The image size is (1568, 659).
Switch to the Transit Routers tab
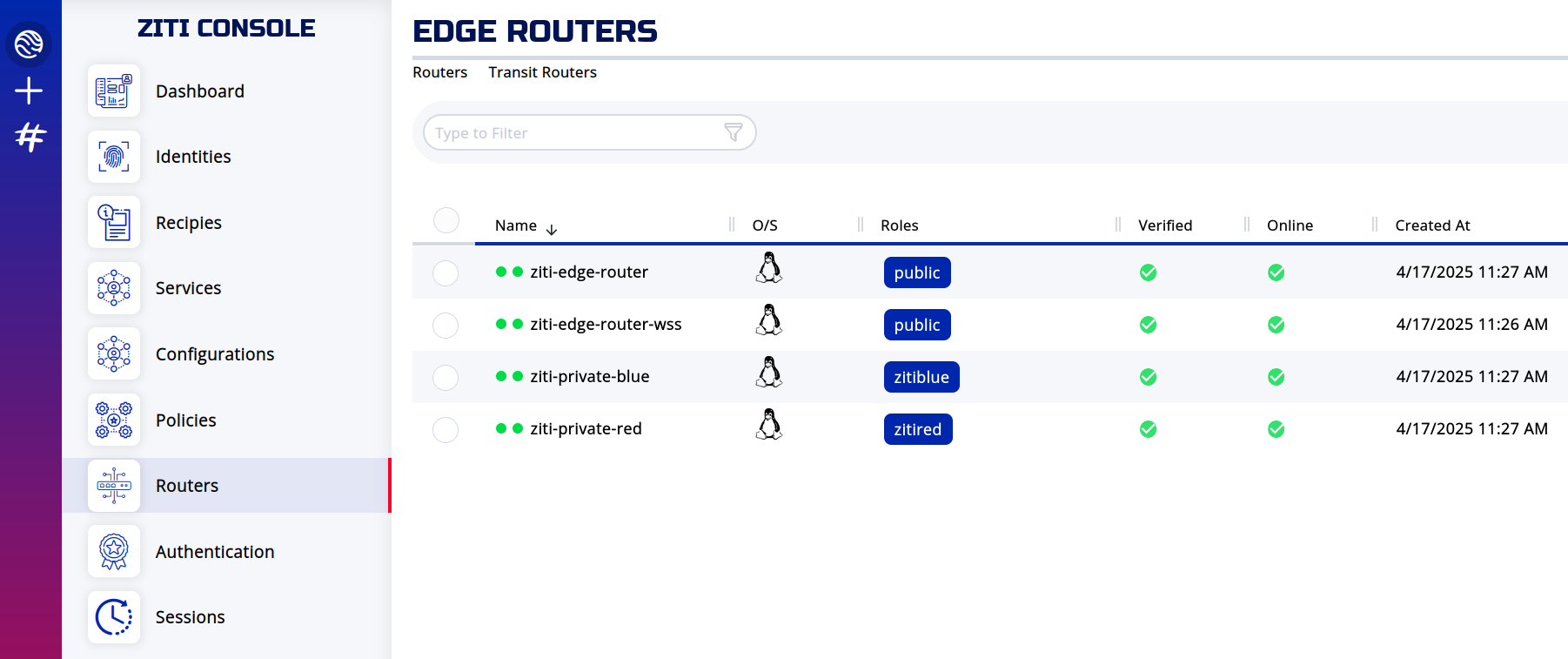pos(542,72)
